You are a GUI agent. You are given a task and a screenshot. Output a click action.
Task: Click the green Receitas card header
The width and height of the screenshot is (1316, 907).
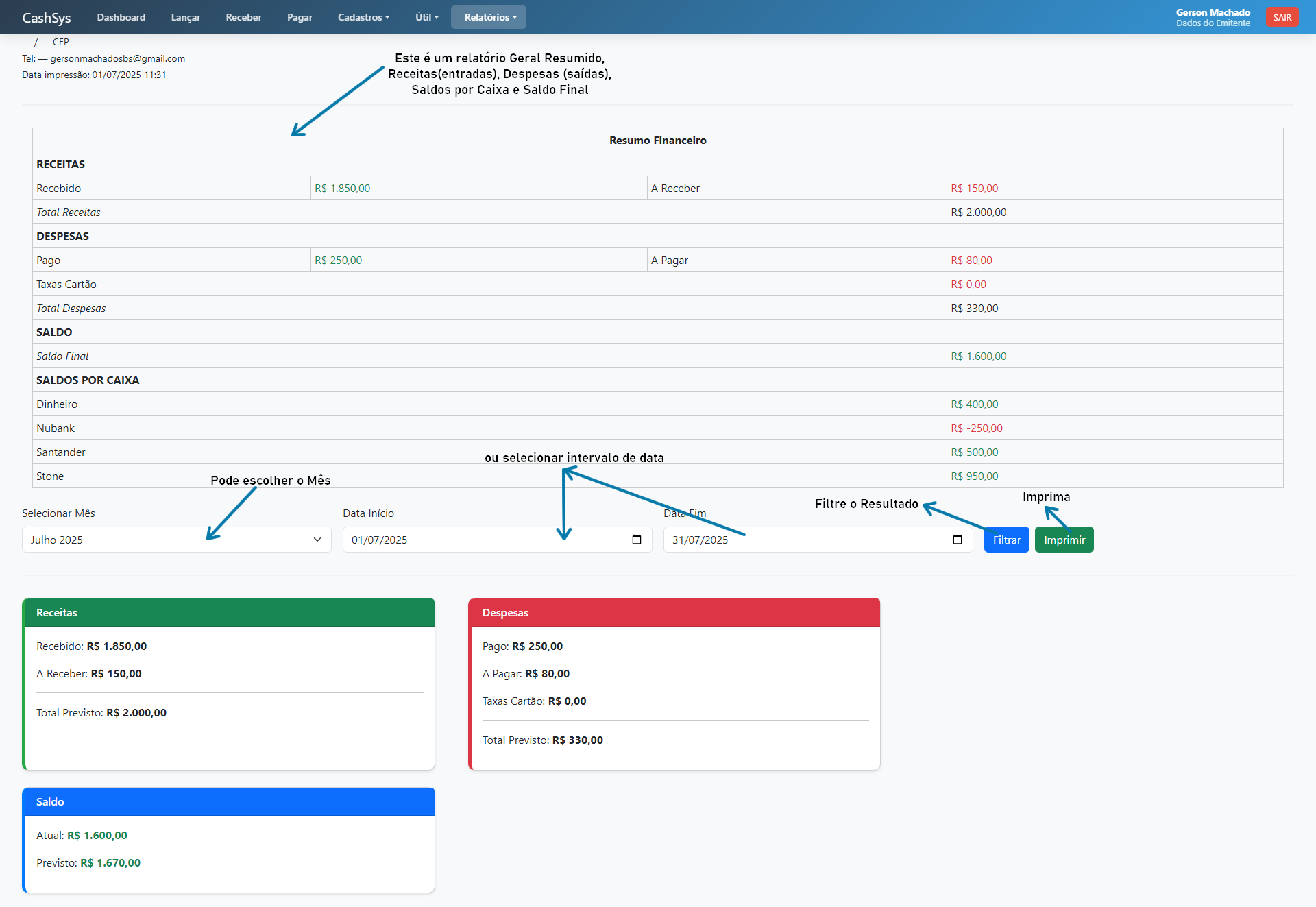228,612
